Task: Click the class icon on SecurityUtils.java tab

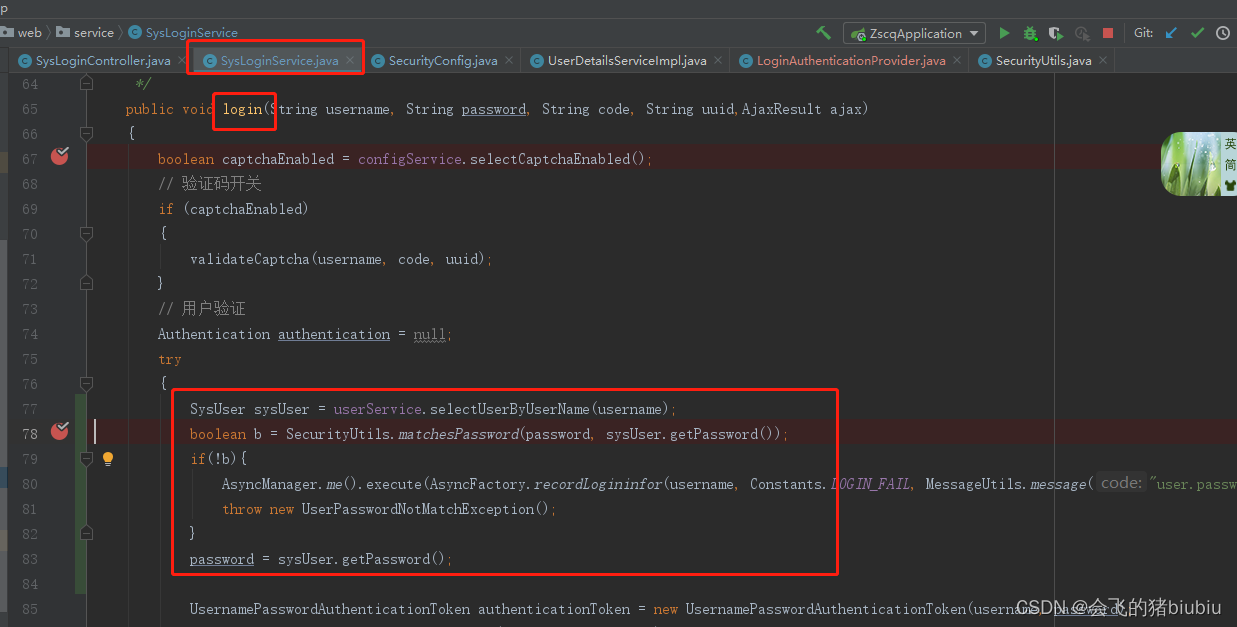Action: (985, 60)
